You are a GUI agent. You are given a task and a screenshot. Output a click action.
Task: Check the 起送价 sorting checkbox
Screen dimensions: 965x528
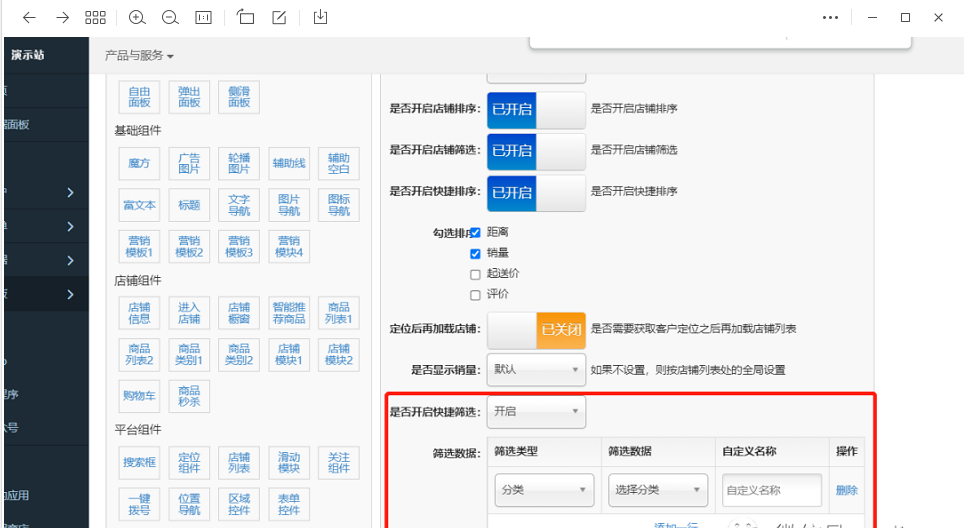(475, 274)
